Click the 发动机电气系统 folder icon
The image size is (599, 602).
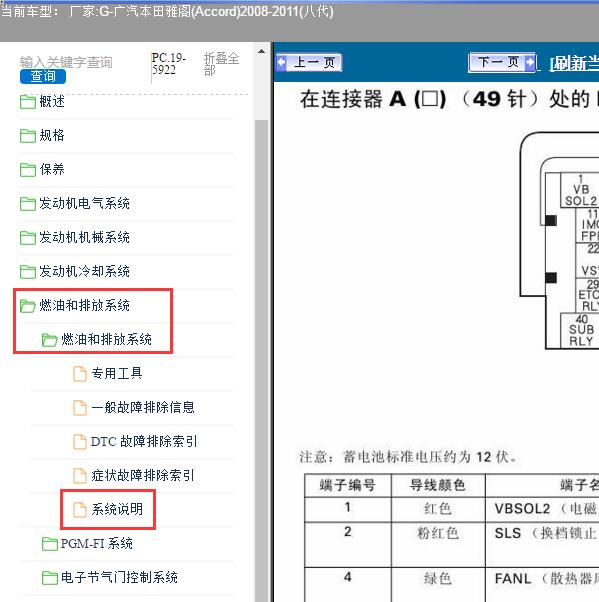pos(28,203)
